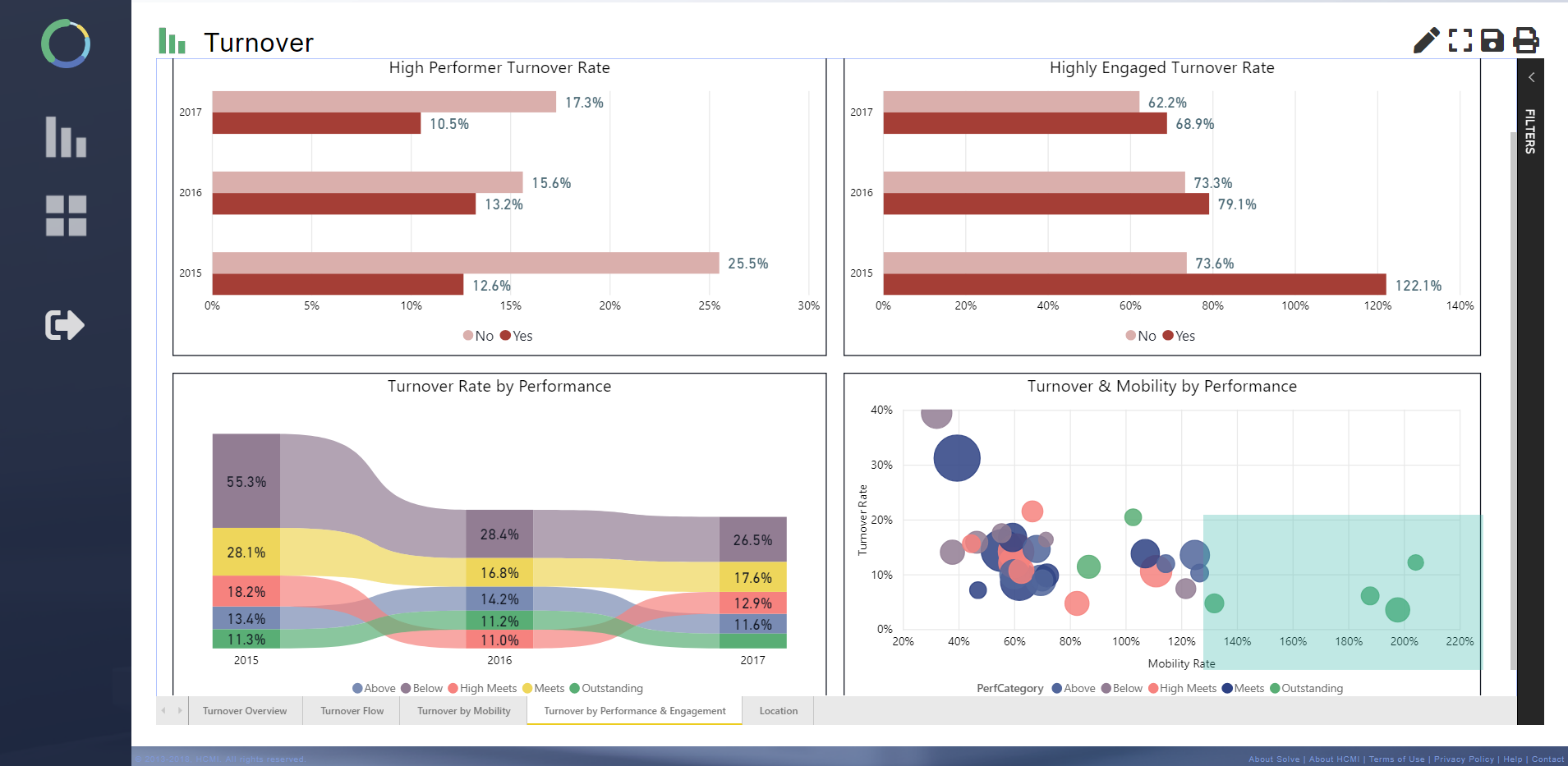This screenshot has height=766, width=1568.
Task: Click the circular app logo in the sidebar
Action: point(66,44)
